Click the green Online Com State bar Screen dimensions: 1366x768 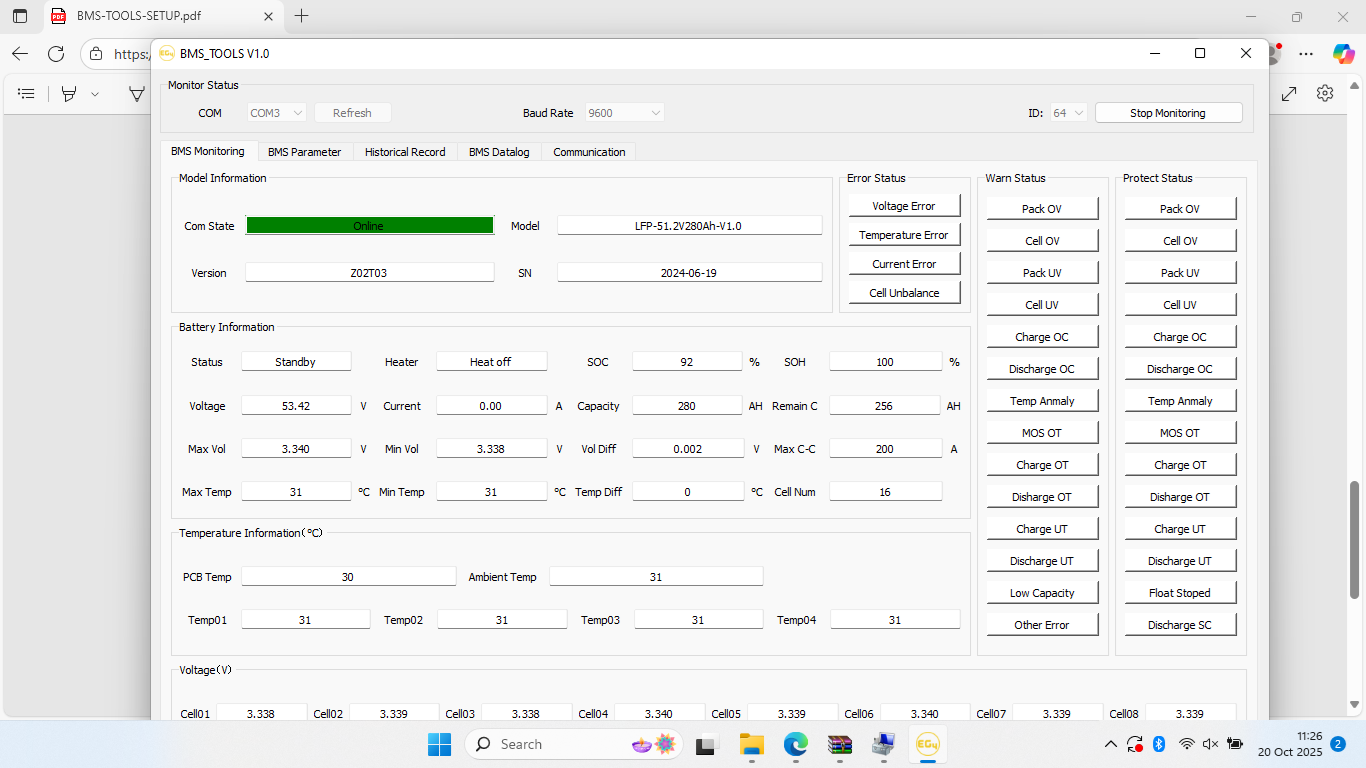point(369,226)
